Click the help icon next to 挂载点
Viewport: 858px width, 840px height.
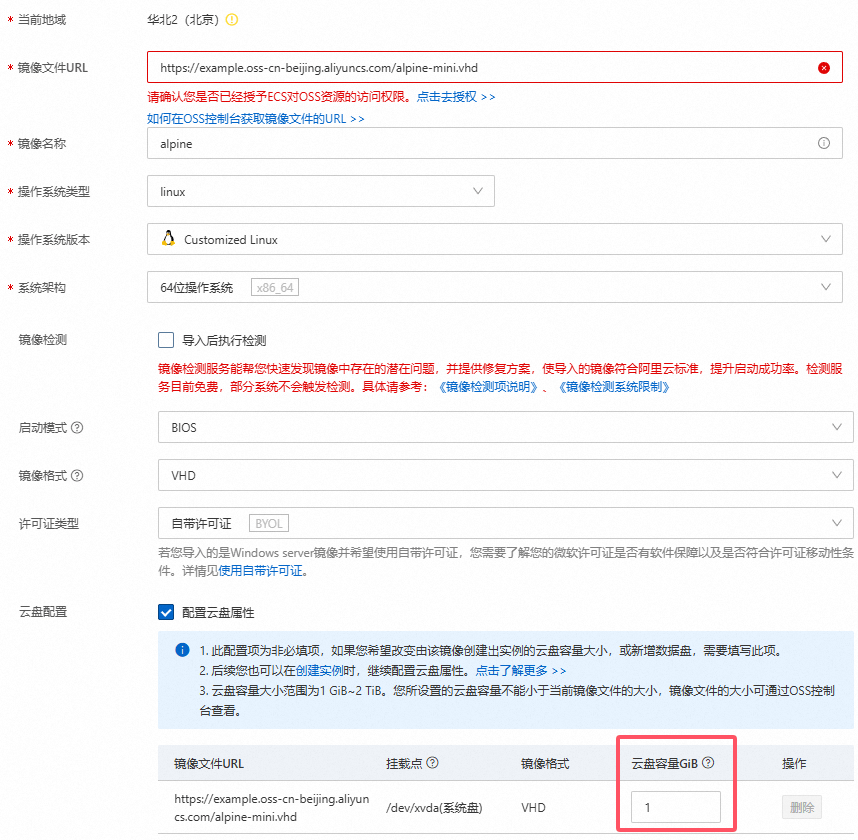[432, 763]
